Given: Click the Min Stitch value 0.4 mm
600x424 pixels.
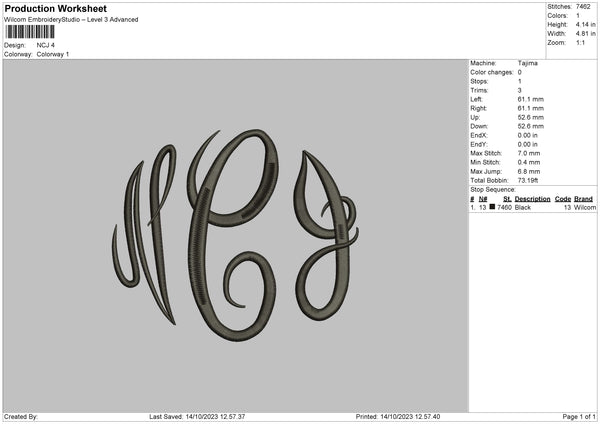Looking at the screenshot, I should point(529,163).
